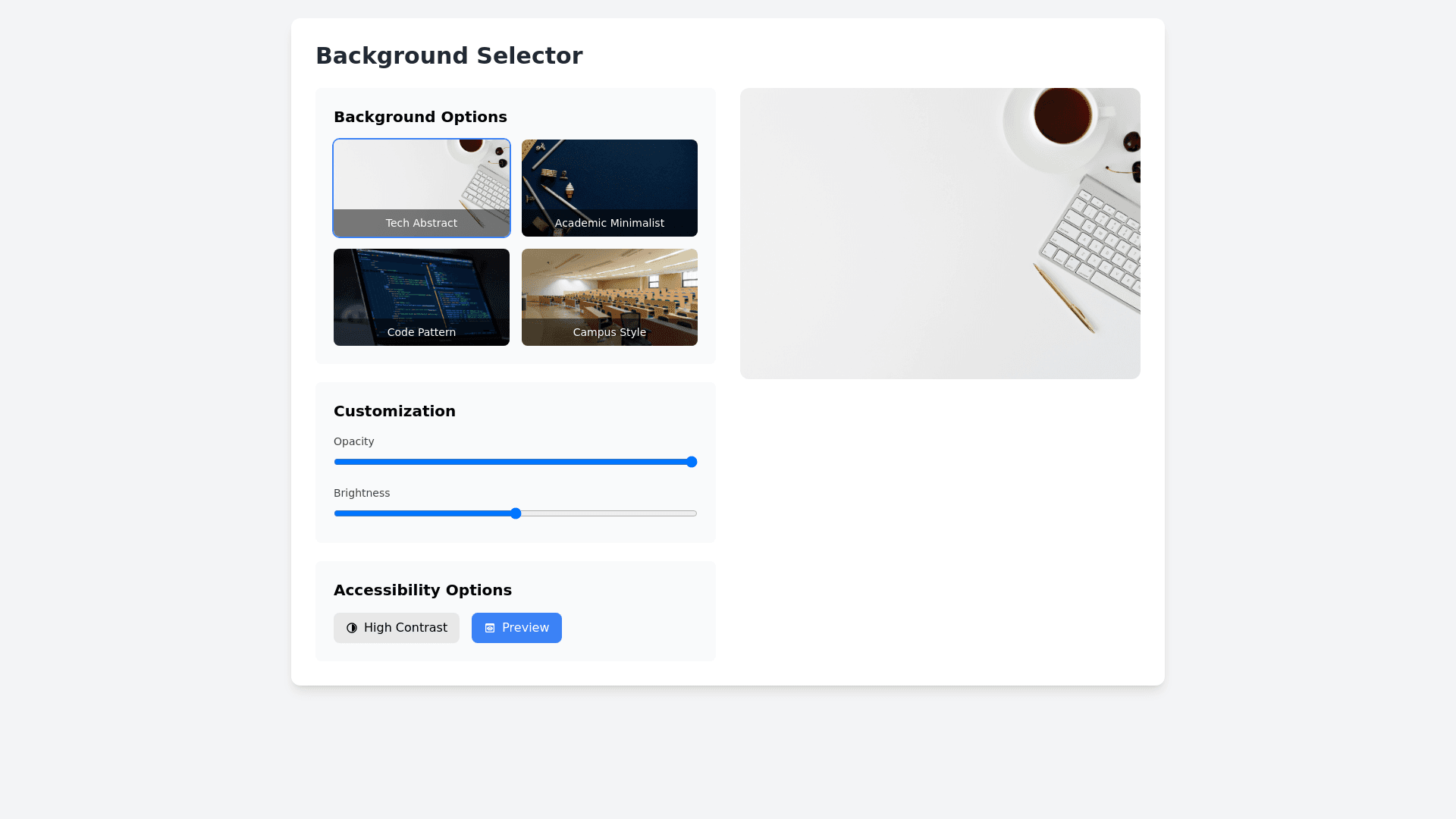Click the half-circle contrast icon
The height and width of the screenshot is (819, 1456).
[x=352, y=628]
